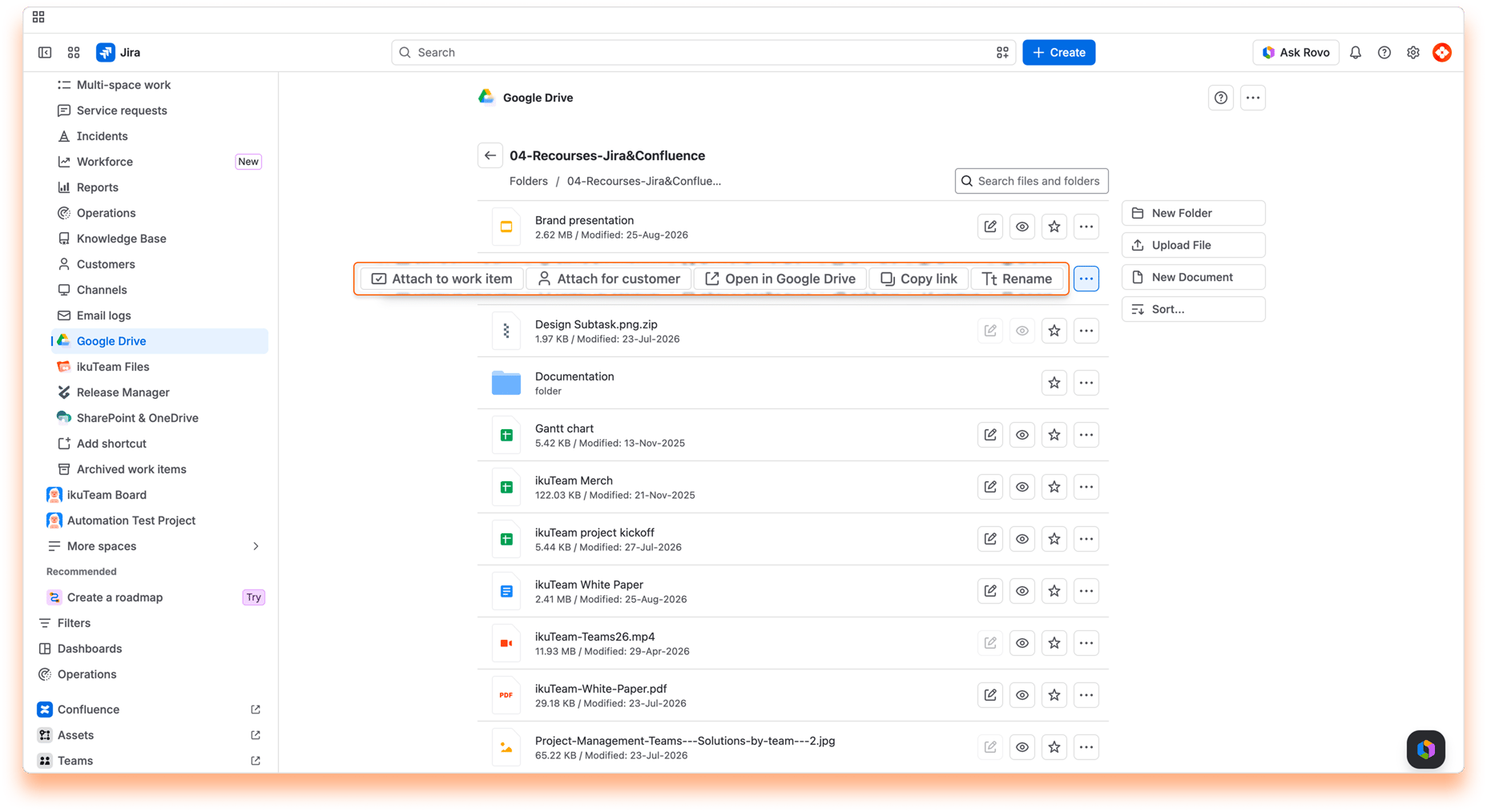The width and height of the screenshot is (1487, 812).
Task: Choose Attach to work item
Action: coord(442,279)
